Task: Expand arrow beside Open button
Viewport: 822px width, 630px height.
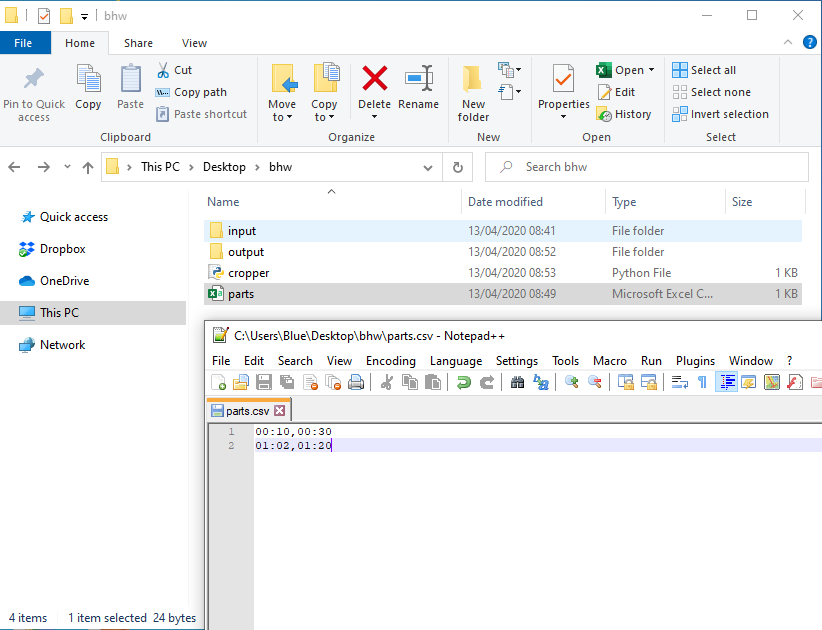Action: (x=652, y=70)
